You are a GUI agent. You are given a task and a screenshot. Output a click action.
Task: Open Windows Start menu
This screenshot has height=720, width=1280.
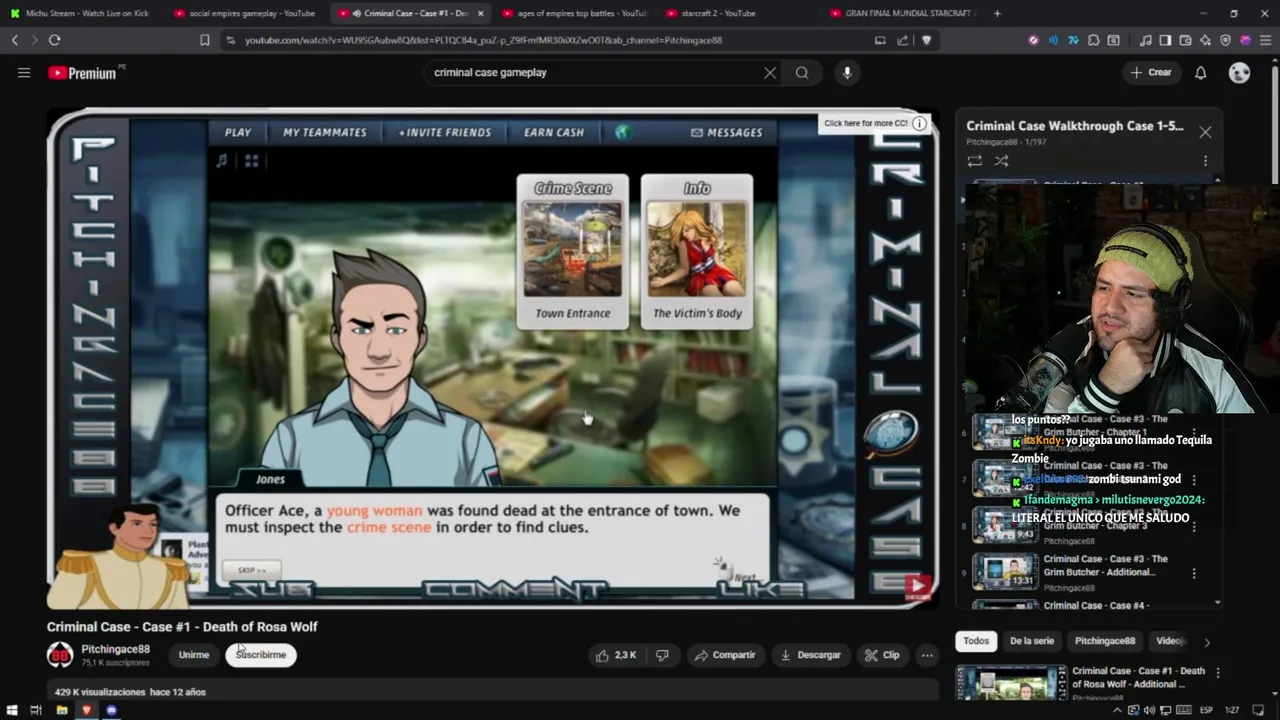coord(10,710)
